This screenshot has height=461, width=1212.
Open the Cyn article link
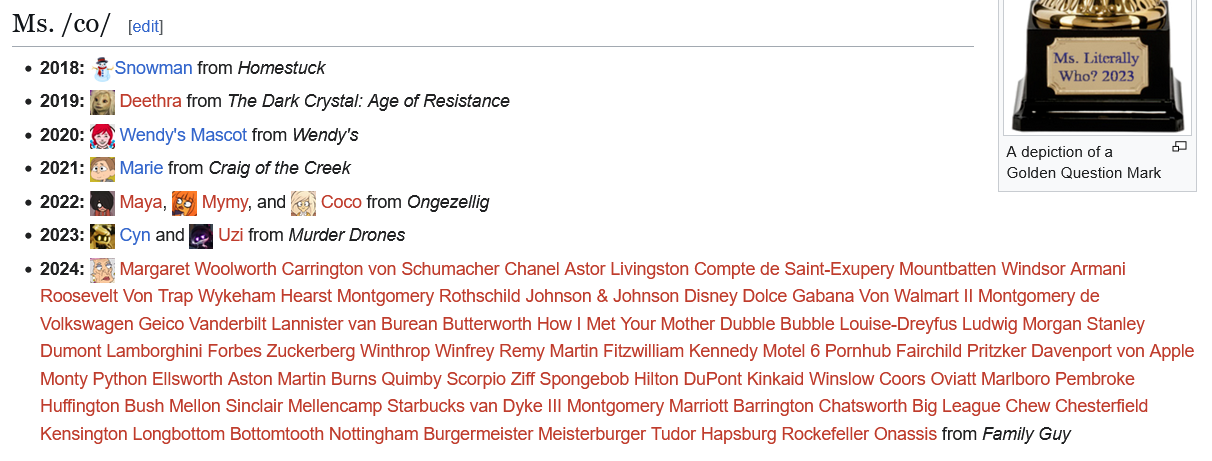[135, 235]
